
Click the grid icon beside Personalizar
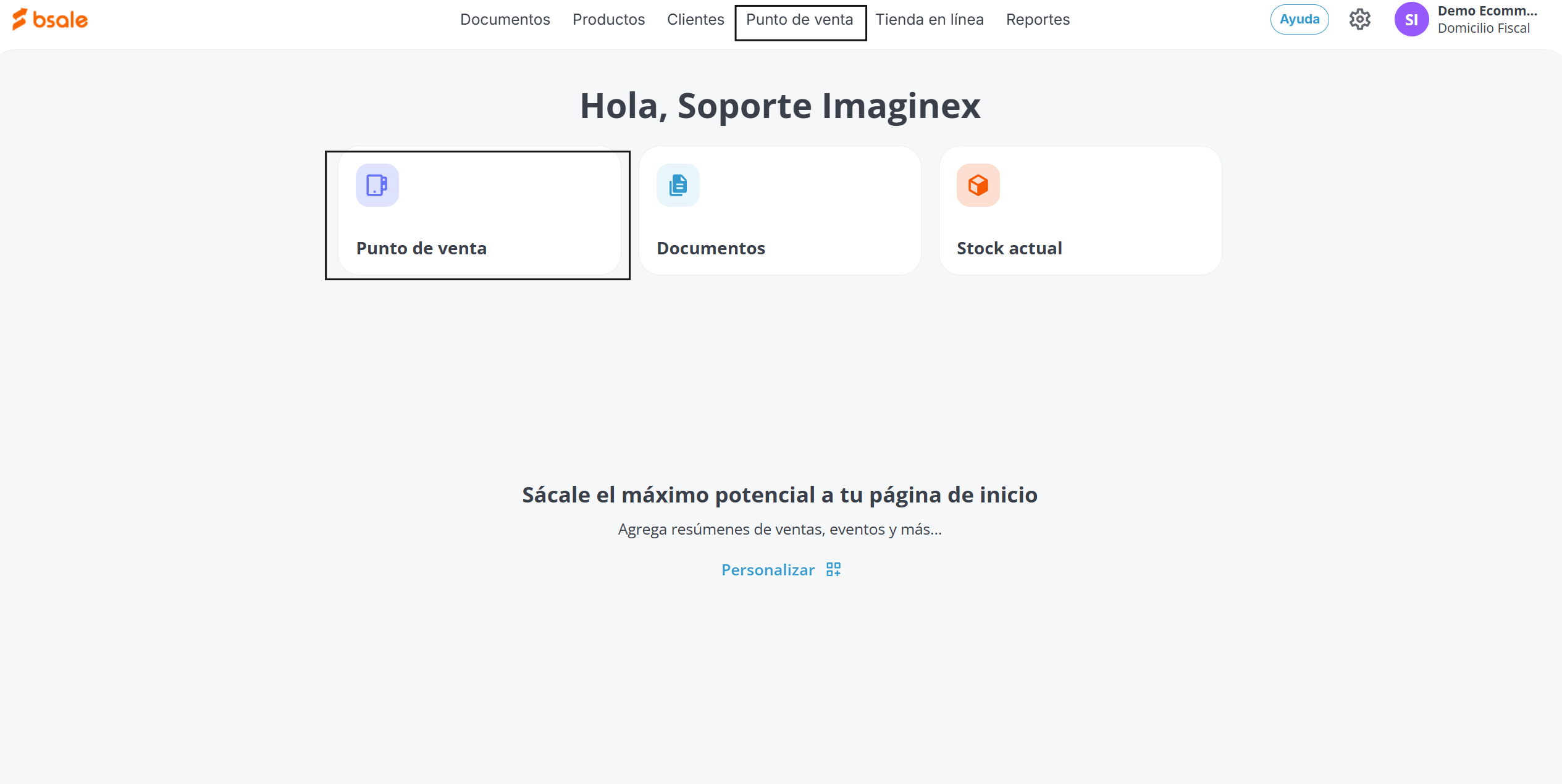click(x=833, y=569)
